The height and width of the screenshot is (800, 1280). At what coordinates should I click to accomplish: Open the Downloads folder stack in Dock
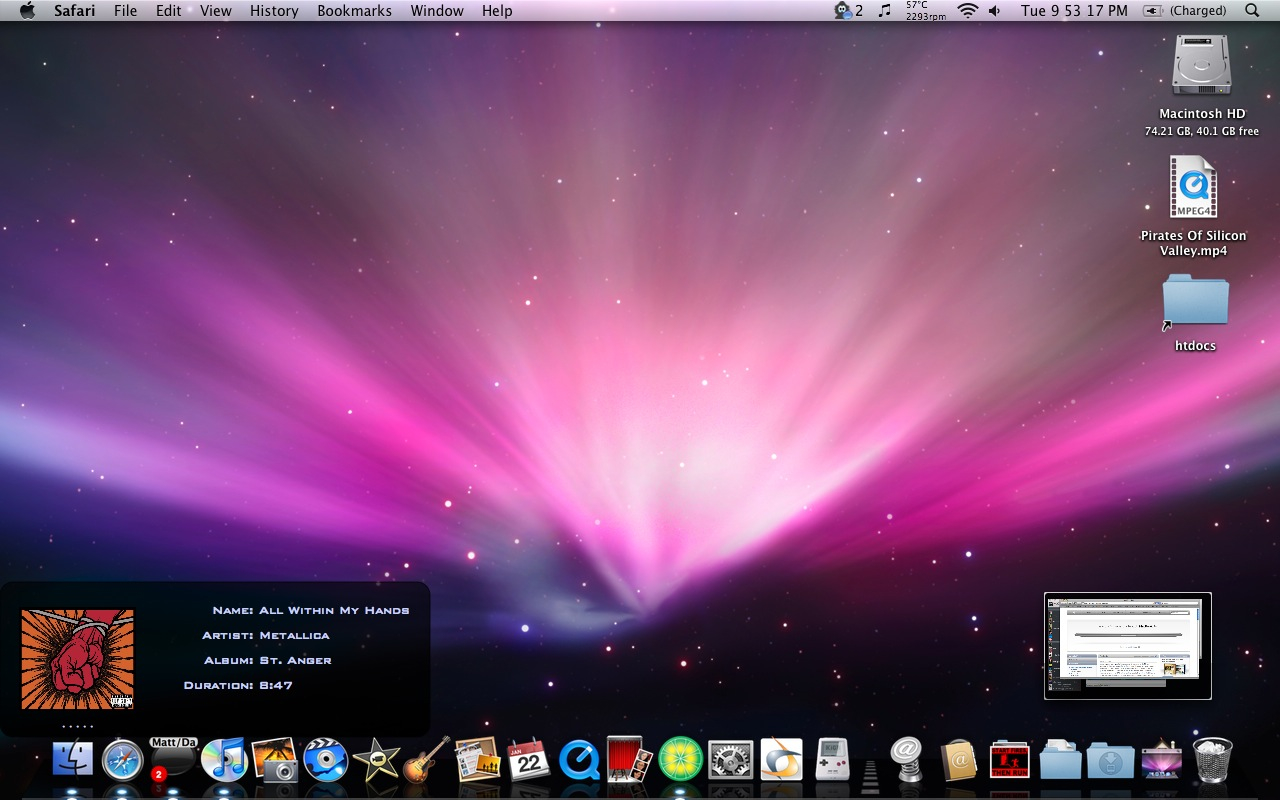point(1110,762)
